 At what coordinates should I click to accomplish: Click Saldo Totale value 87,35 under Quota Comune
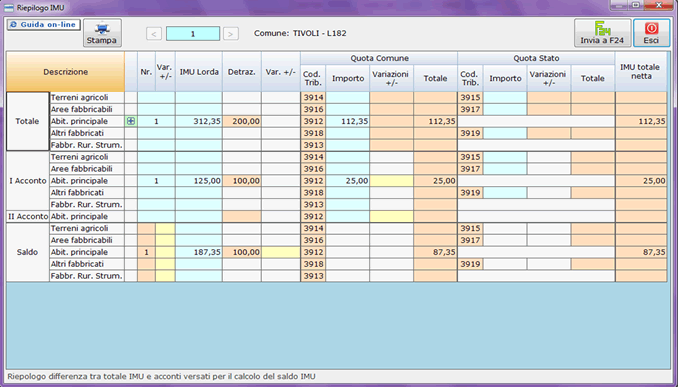coord(435,252)
